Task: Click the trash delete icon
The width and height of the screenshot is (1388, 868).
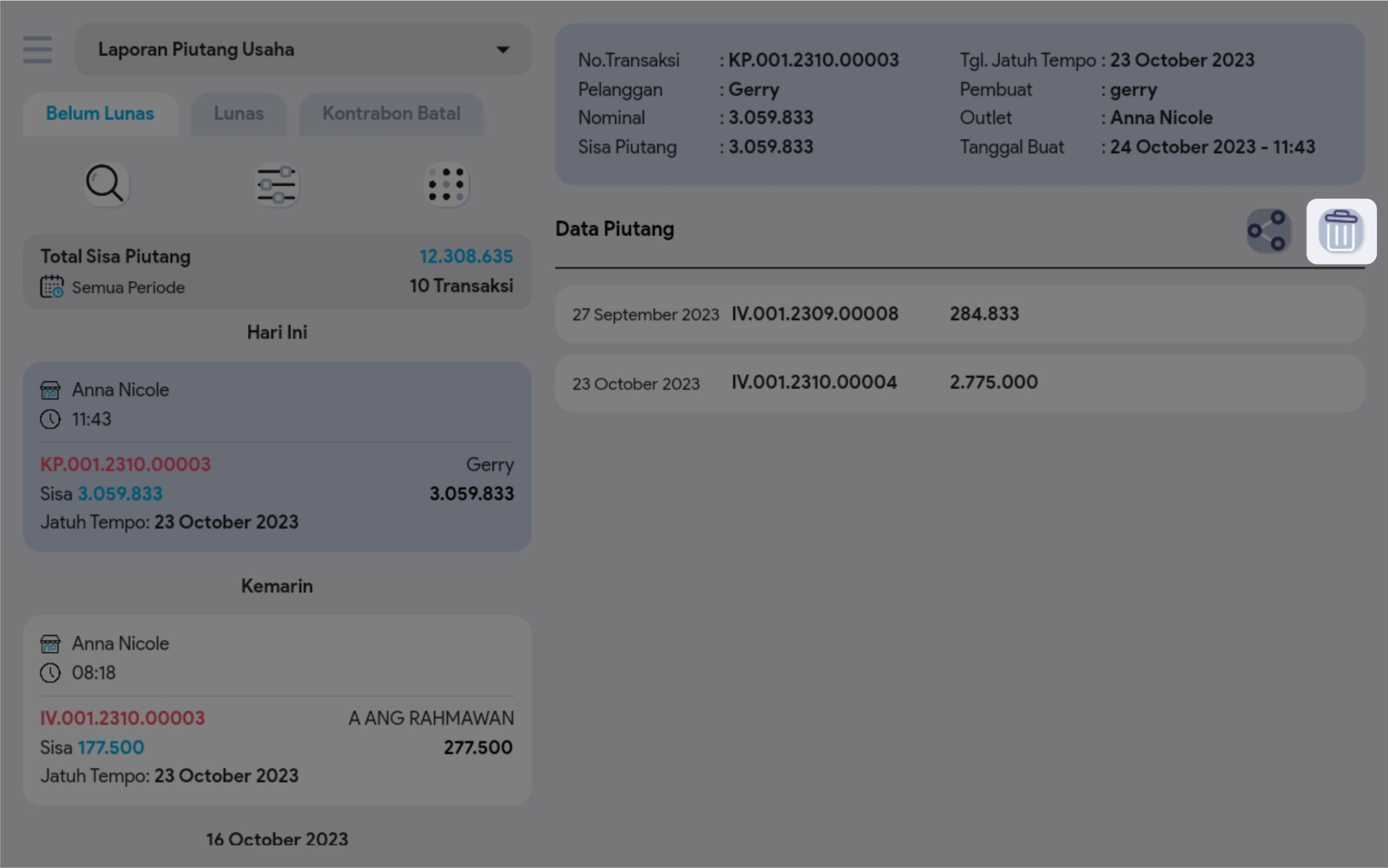Action: pos(1341,231)
